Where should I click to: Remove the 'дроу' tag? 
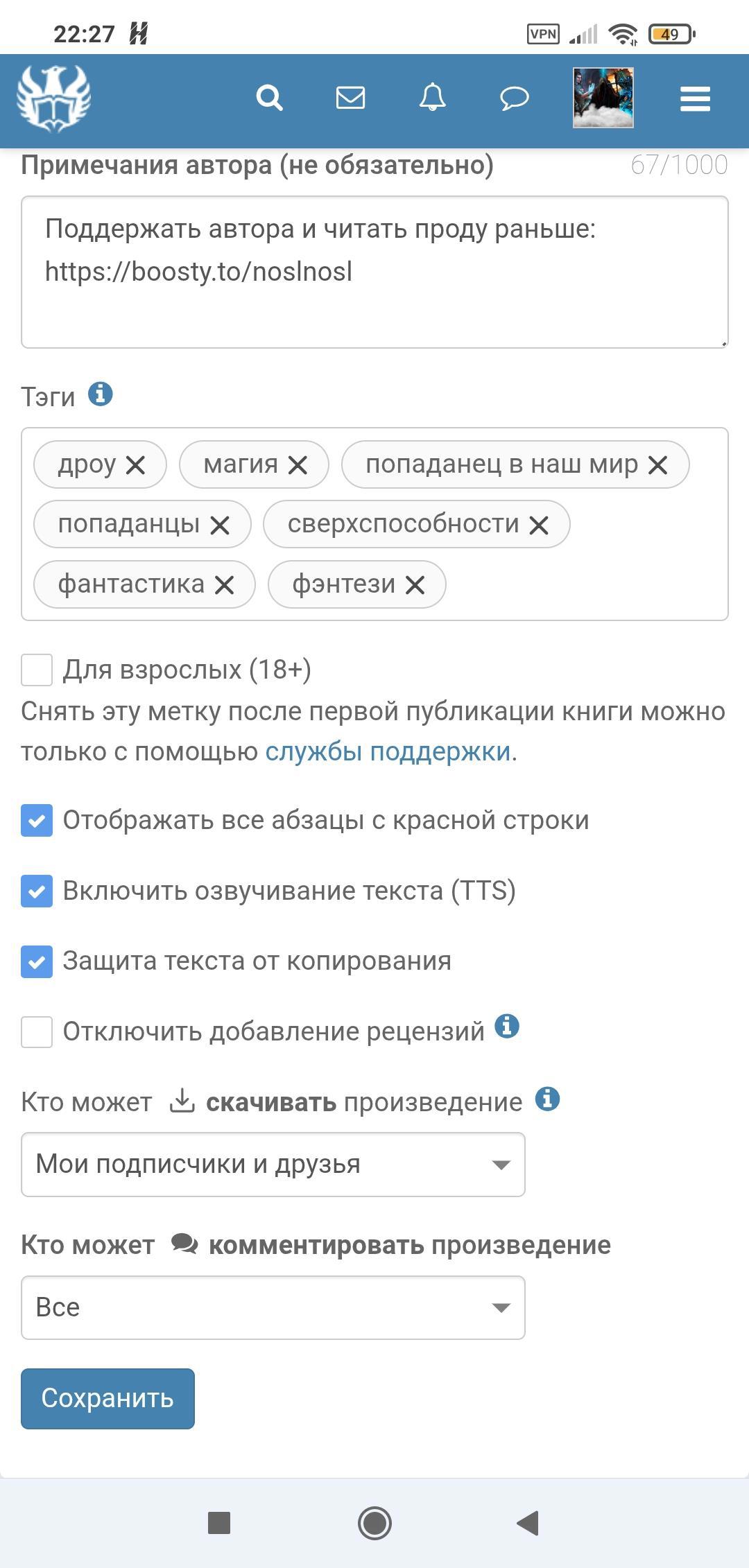click(x=136, y=465)
